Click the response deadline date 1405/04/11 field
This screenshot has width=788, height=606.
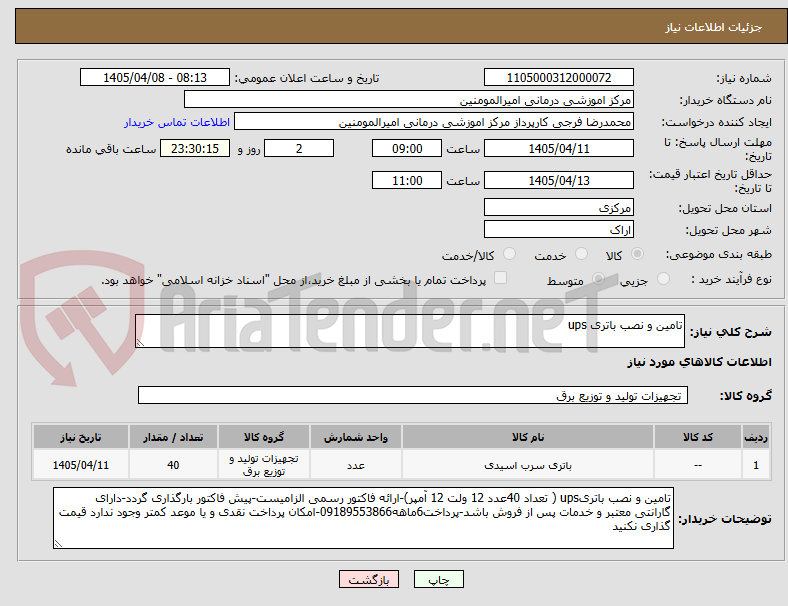(558, 148)
